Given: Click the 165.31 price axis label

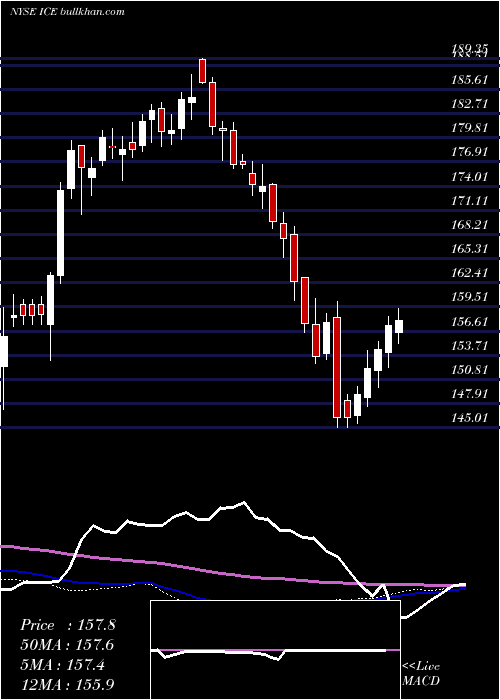Looking at the screenshot, I should tap(470, 249).
